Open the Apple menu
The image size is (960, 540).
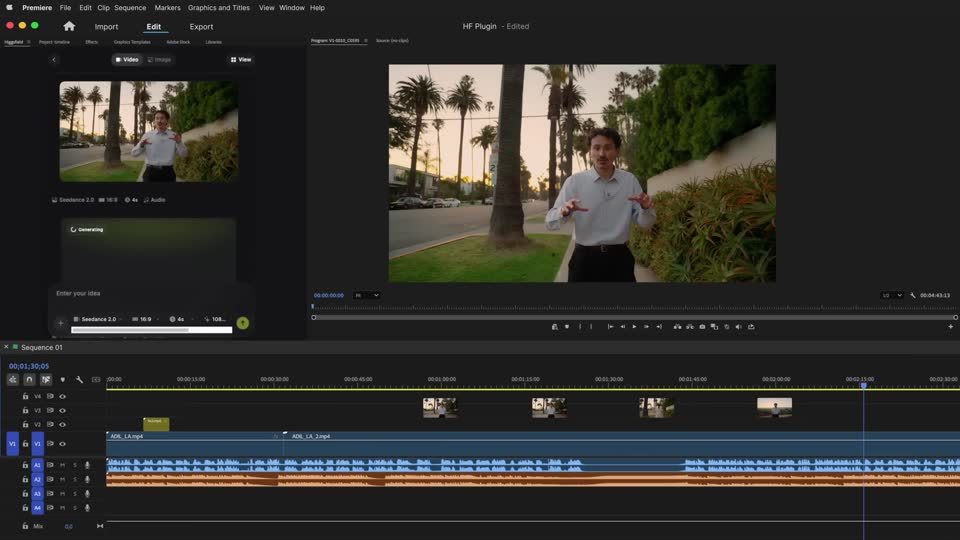click(9, 8)
